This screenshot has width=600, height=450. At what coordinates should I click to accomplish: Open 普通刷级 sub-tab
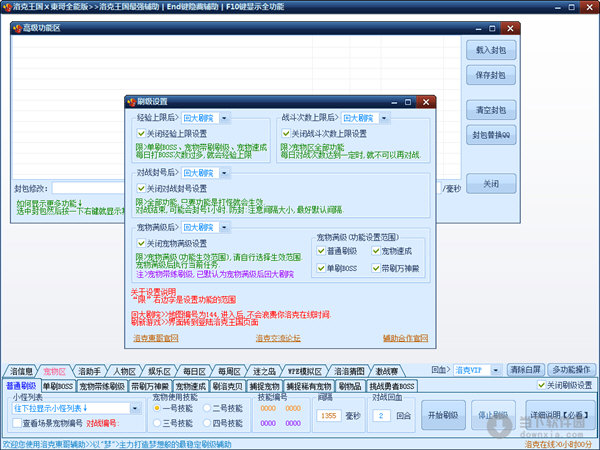tap(21, 386)
